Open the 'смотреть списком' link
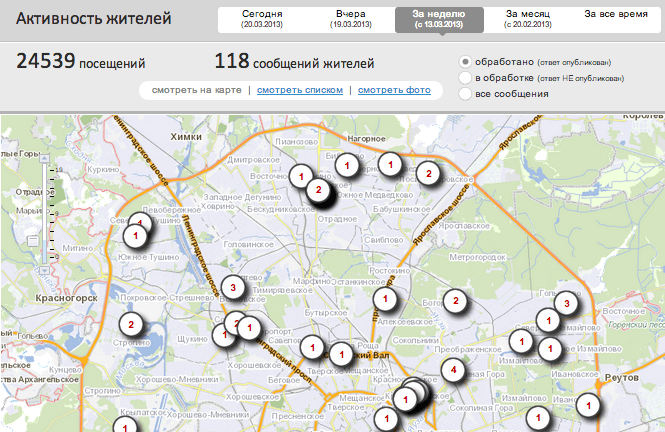 (294, 91)
